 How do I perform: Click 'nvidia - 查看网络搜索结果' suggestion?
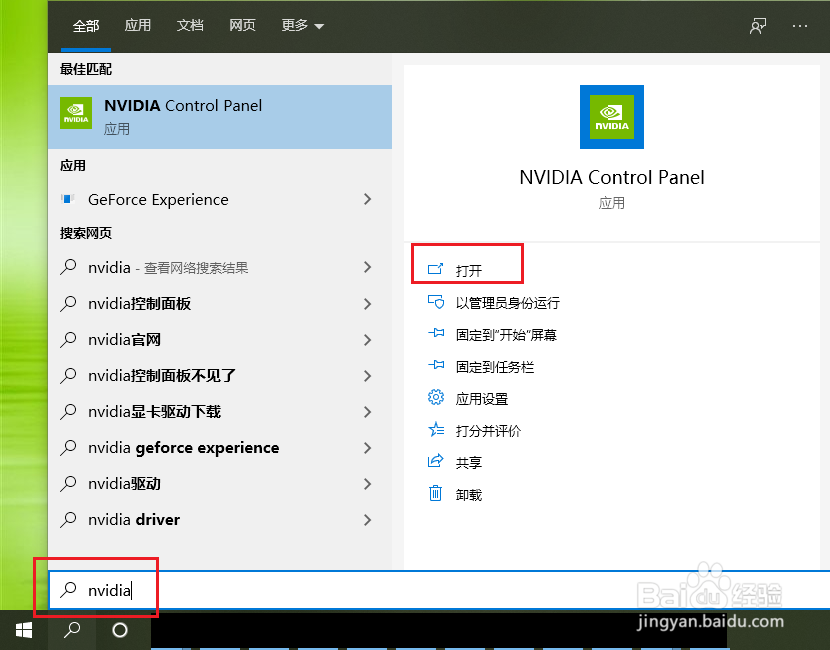click(220, 267)
